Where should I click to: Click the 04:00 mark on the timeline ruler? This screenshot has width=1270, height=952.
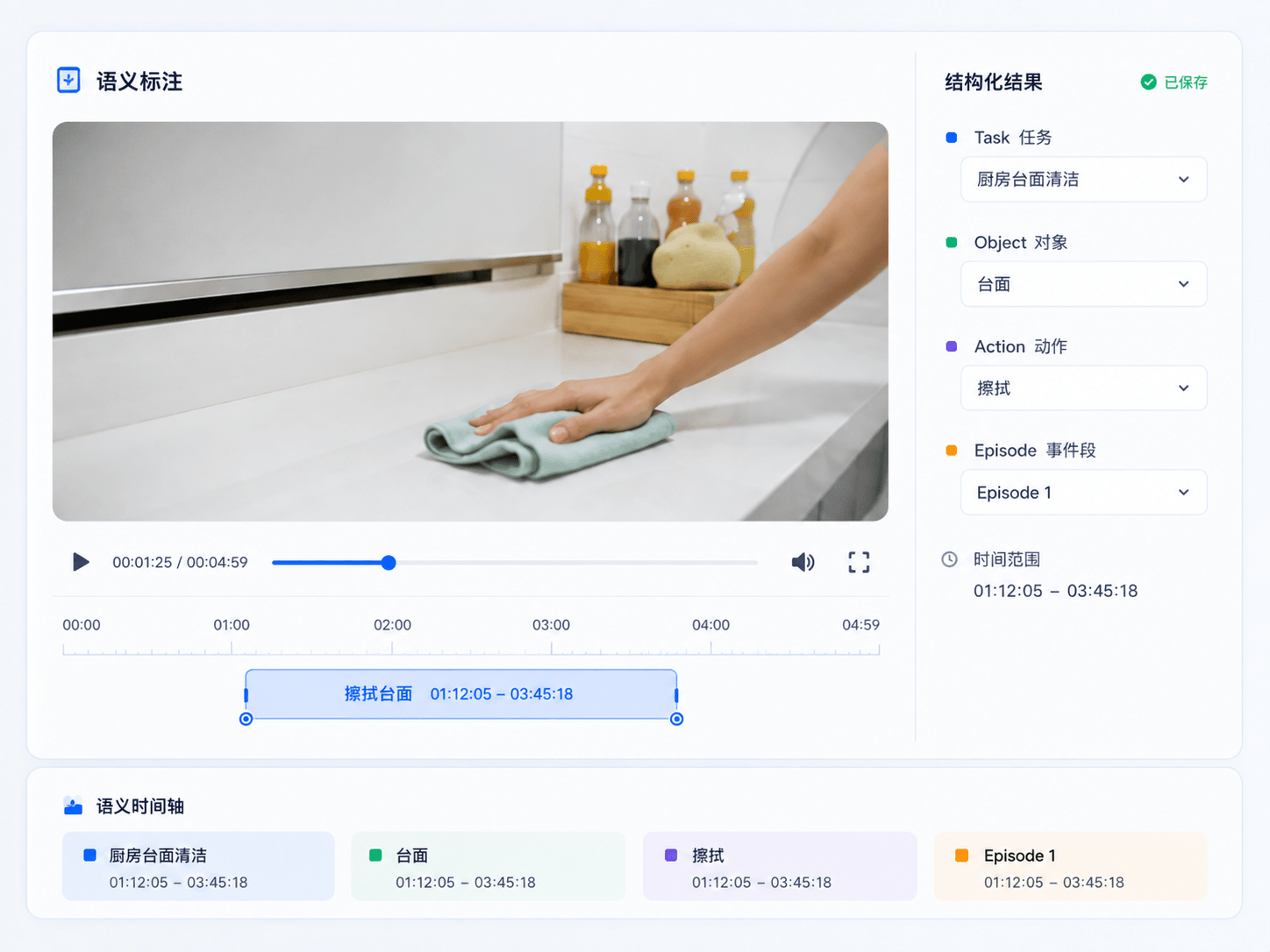(710, 625)
